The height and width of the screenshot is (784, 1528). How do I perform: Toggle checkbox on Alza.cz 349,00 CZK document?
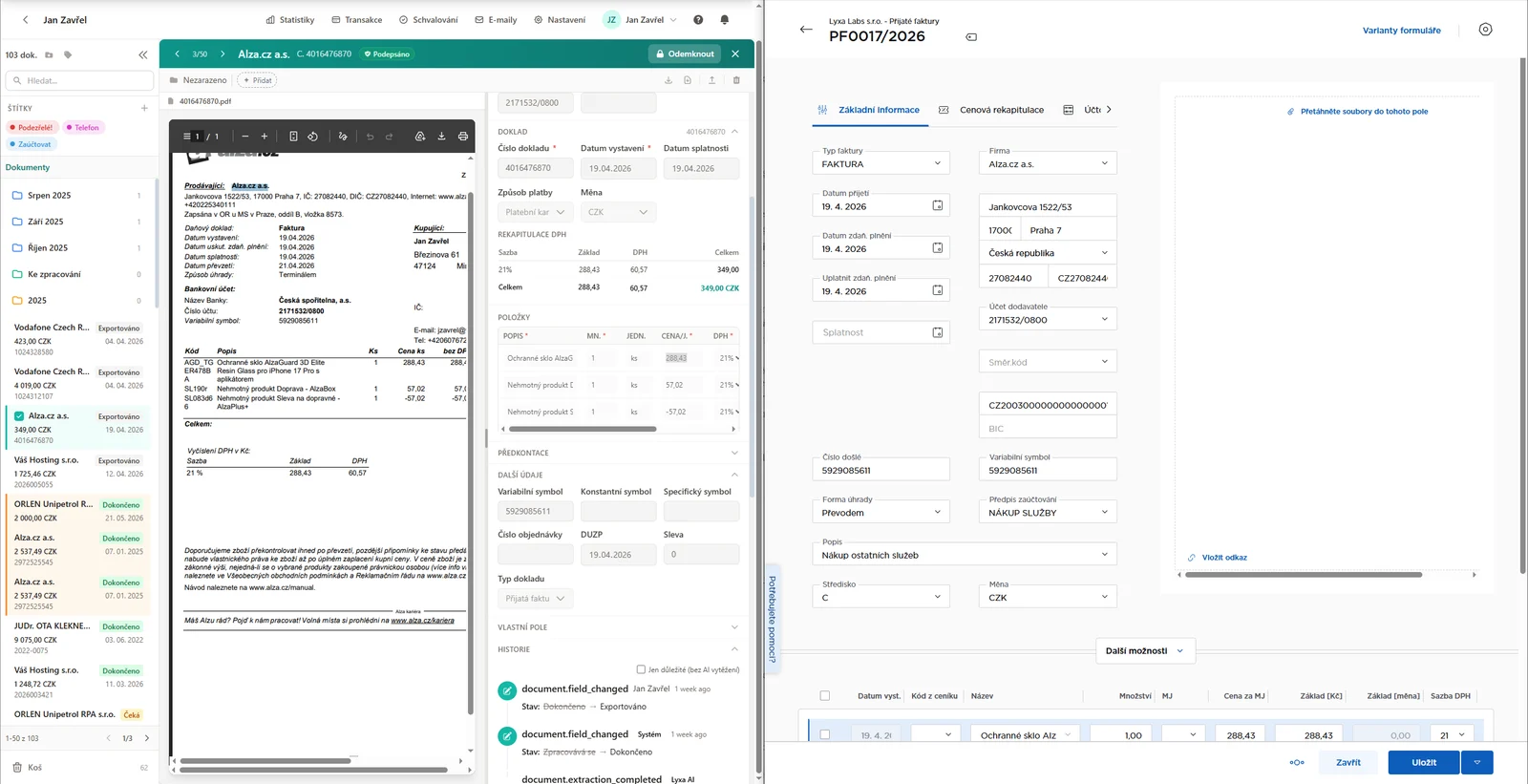19,416
